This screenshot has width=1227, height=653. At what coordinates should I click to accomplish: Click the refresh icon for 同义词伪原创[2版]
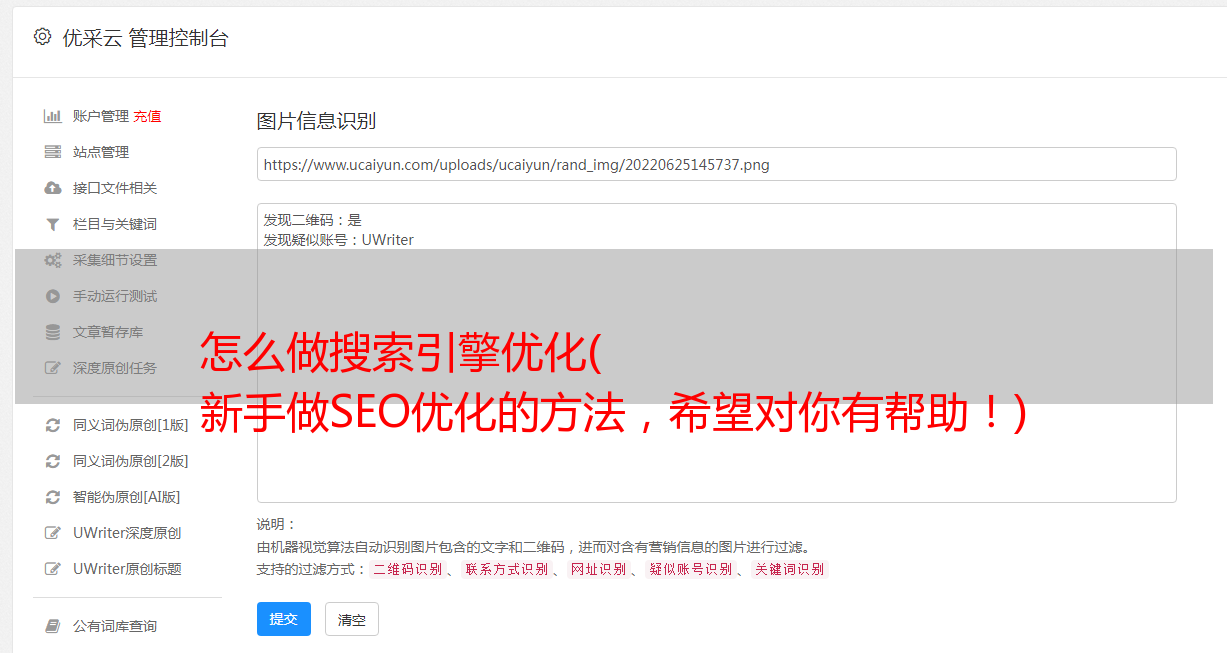pos(53,461)
